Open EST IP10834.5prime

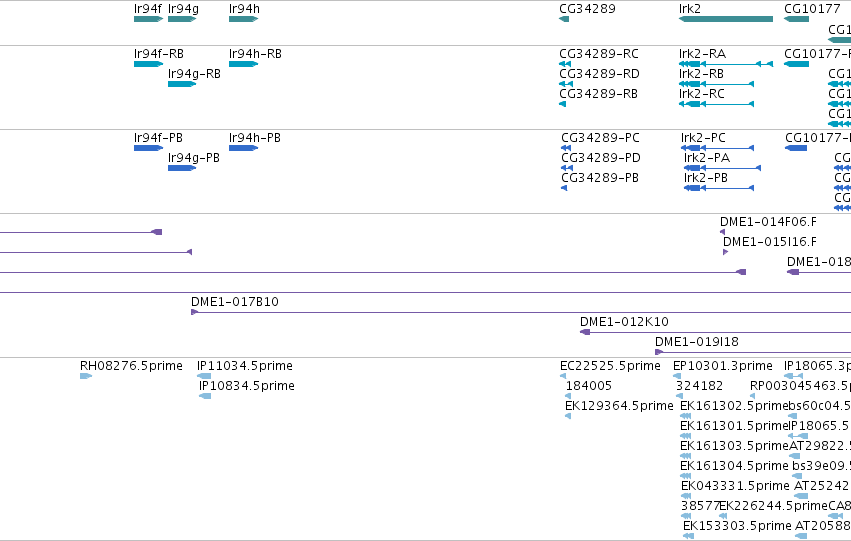pyautogui.click(x=205, y=396)
